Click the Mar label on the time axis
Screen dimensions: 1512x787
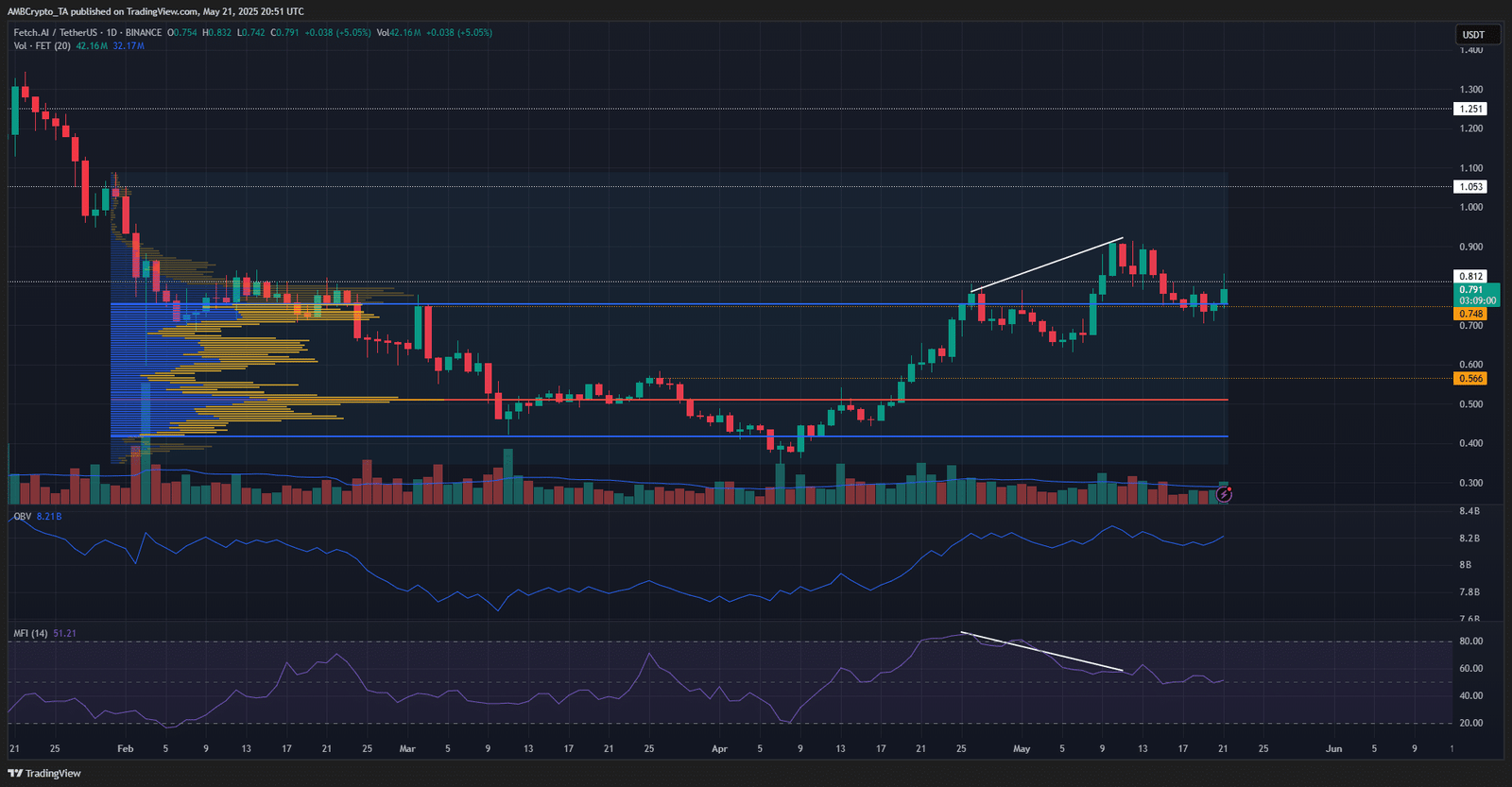(407, 749)
